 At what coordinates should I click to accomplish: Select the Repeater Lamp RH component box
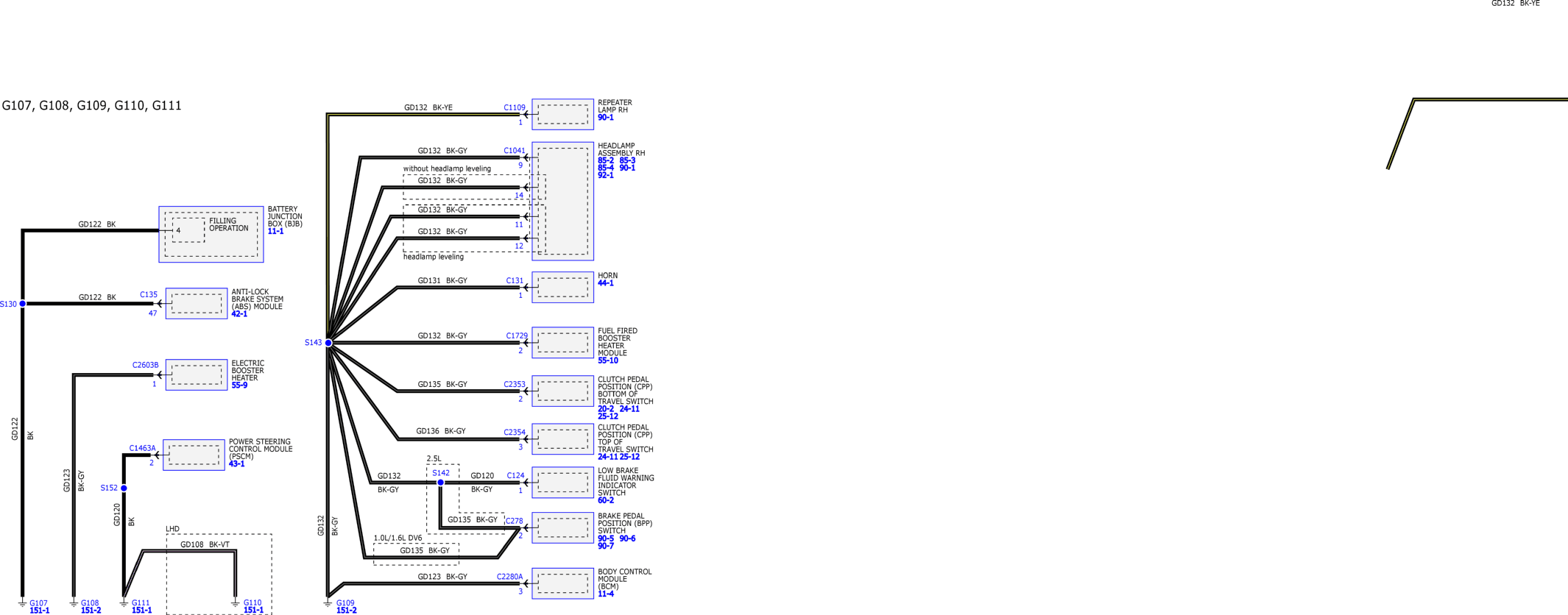pos(562,115)
